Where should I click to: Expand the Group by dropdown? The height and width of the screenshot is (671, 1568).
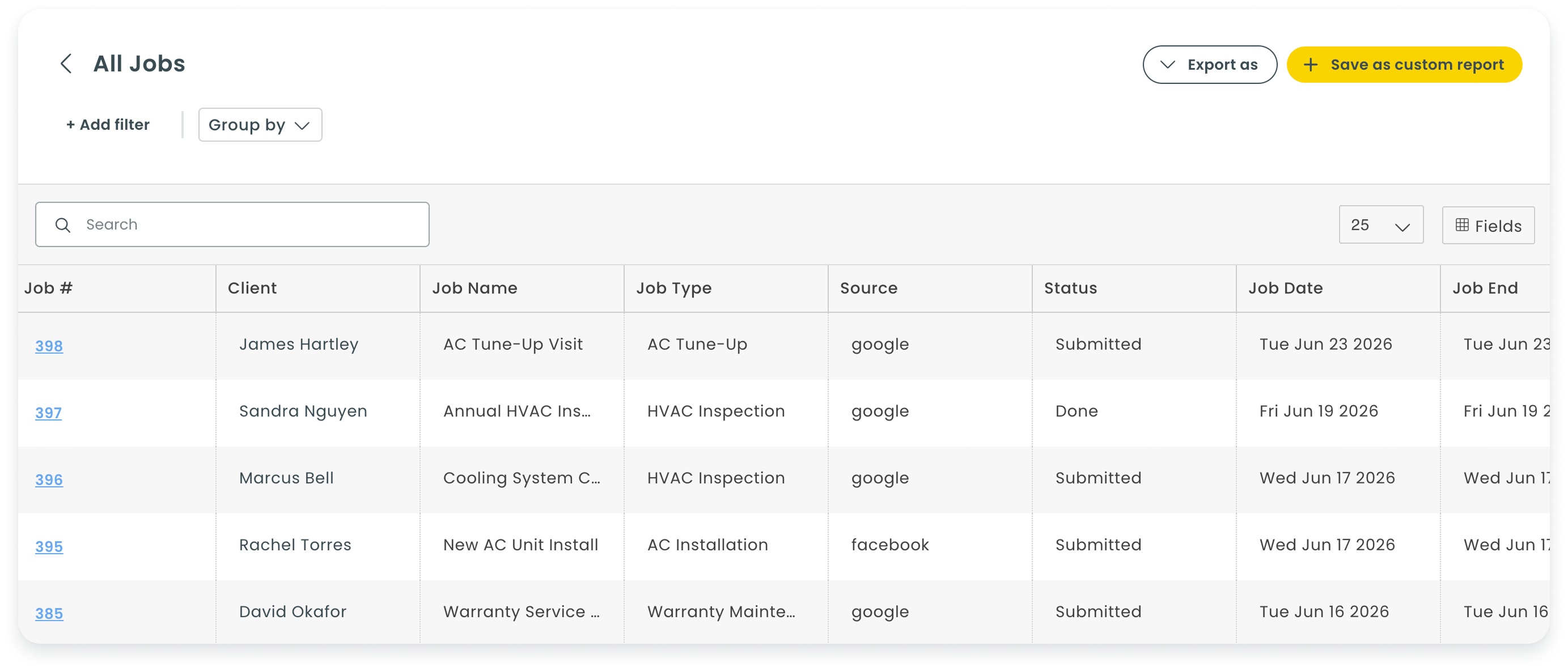260,125
